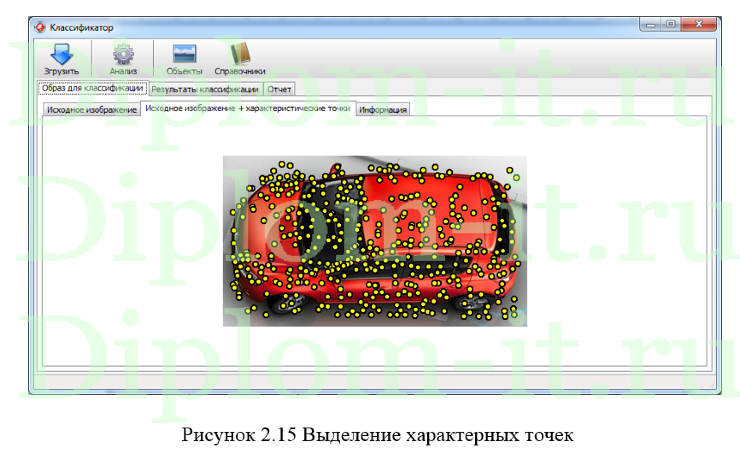This screenshot has width=740, height=460.
Task: Click the Классификатор title bar text
Action: (x=82, y=26)
